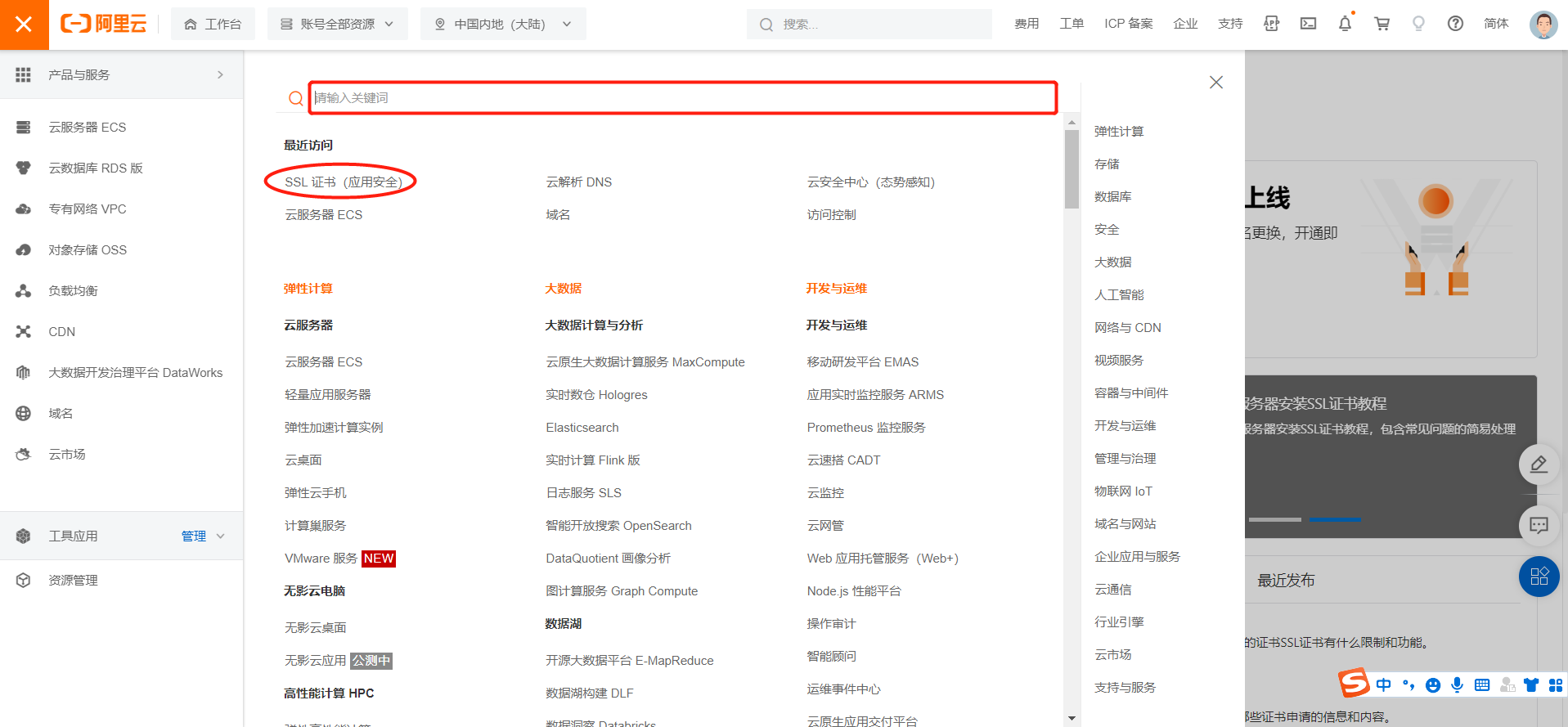Open 云安全中心 (态势感知) link
Viewport: 1568px width, 727px height.
click(x=870, y=182)
